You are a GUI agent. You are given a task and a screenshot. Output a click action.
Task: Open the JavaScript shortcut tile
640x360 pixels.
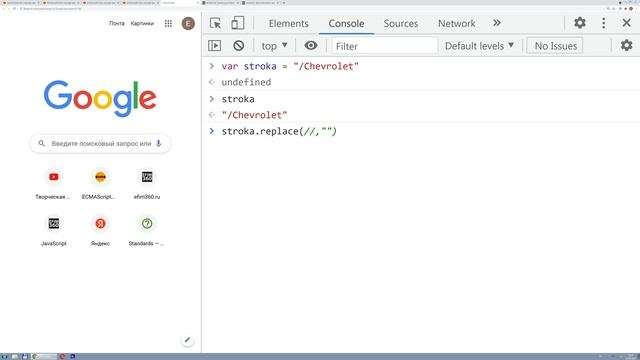pyautogui.click(x=53, y=231)
